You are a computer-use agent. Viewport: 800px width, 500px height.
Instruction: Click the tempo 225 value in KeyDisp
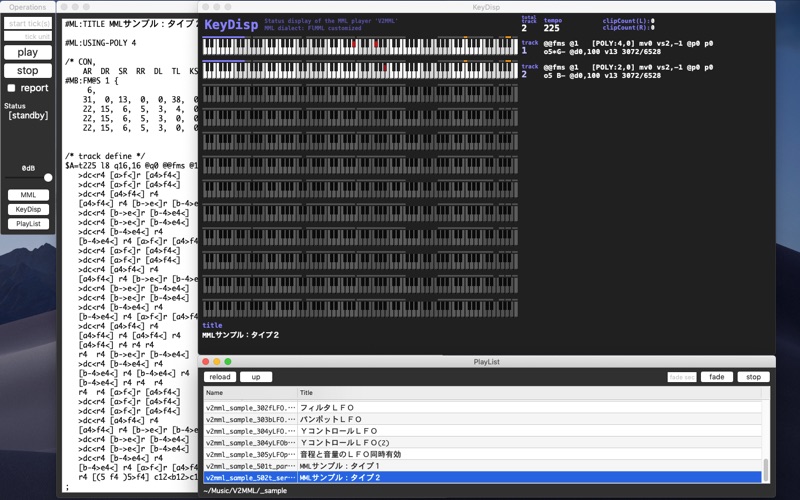(x=552, y=28)
